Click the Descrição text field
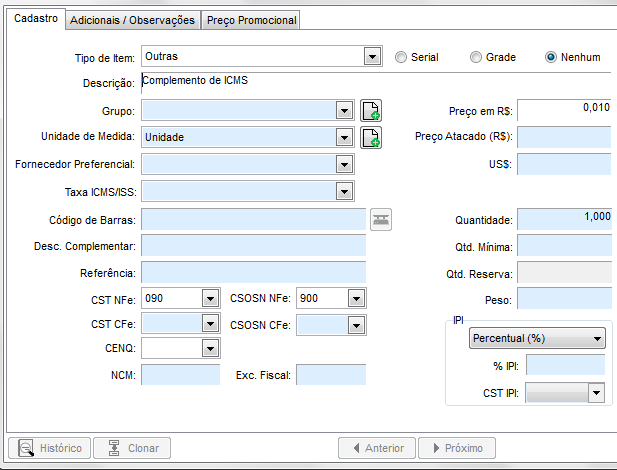The width and height of the screenshot is (617, 470). coord(375,83)
